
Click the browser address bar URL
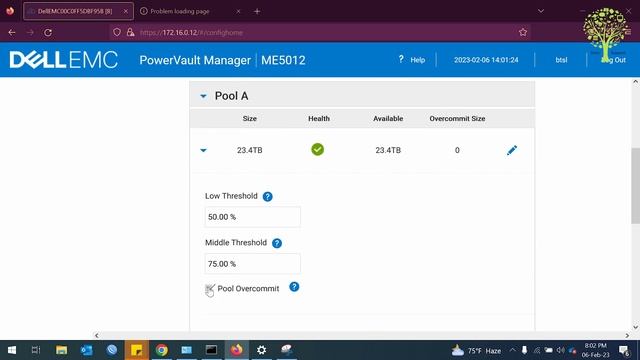(x=191, y=33)
